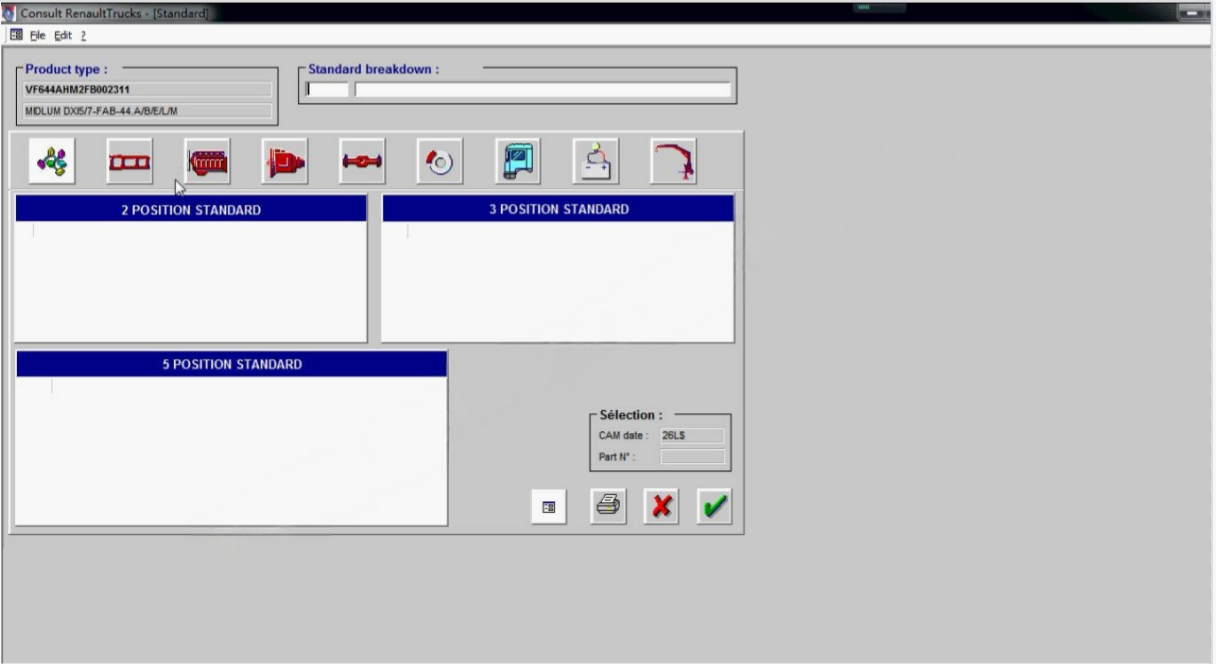Click inside the 3 POSITION STANDARD list area
Viewport: 1216px width, 664px height.
tap(559, 281)
